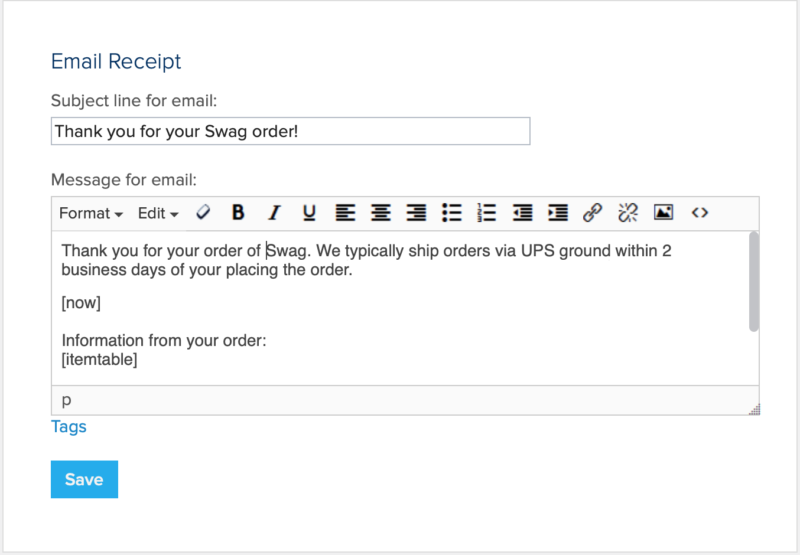Align text left
800x555 pixels.
[x=345, y=213]
